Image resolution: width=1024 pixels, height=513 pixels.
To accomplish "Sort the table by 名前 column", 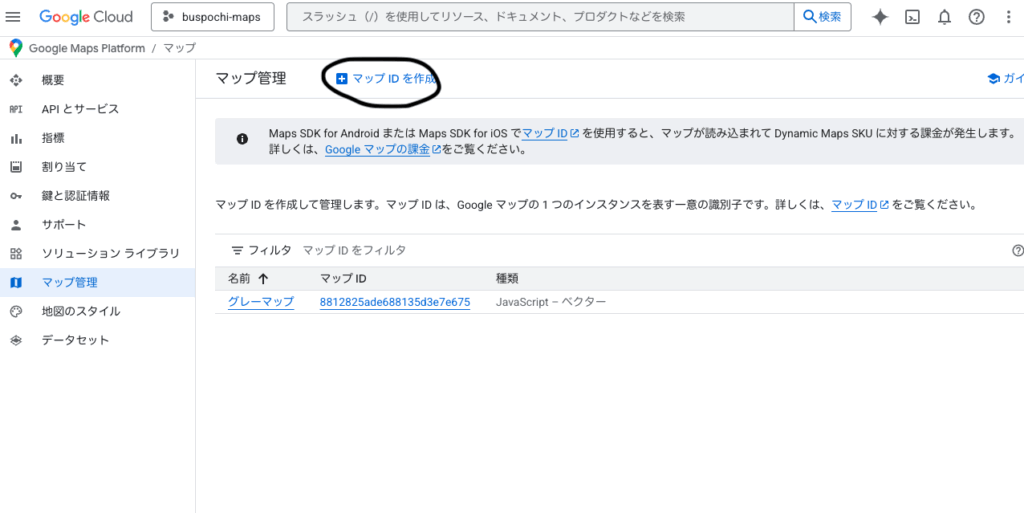I will [x=248, y=279].
